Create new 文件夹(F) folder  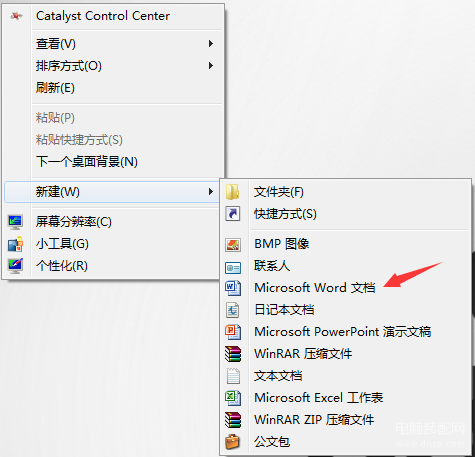pos(346,192)
